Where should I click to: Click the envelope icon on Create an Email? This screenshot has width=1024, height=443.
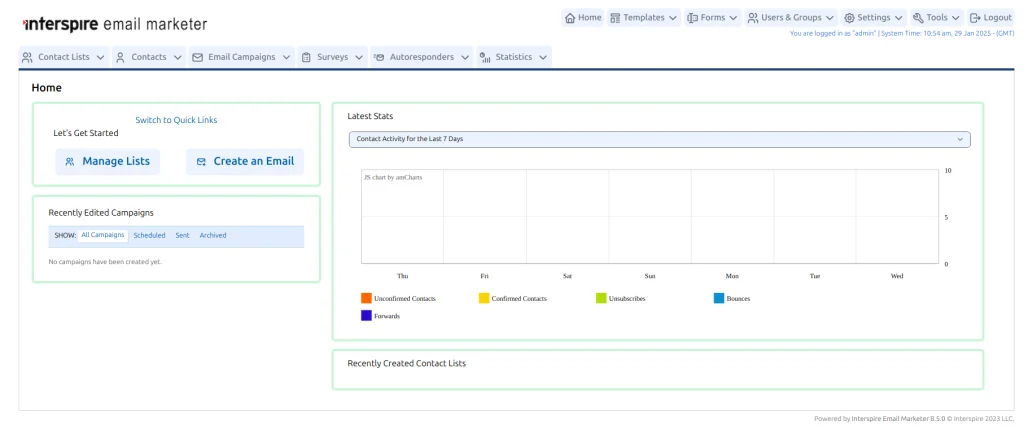click(201, 161)
